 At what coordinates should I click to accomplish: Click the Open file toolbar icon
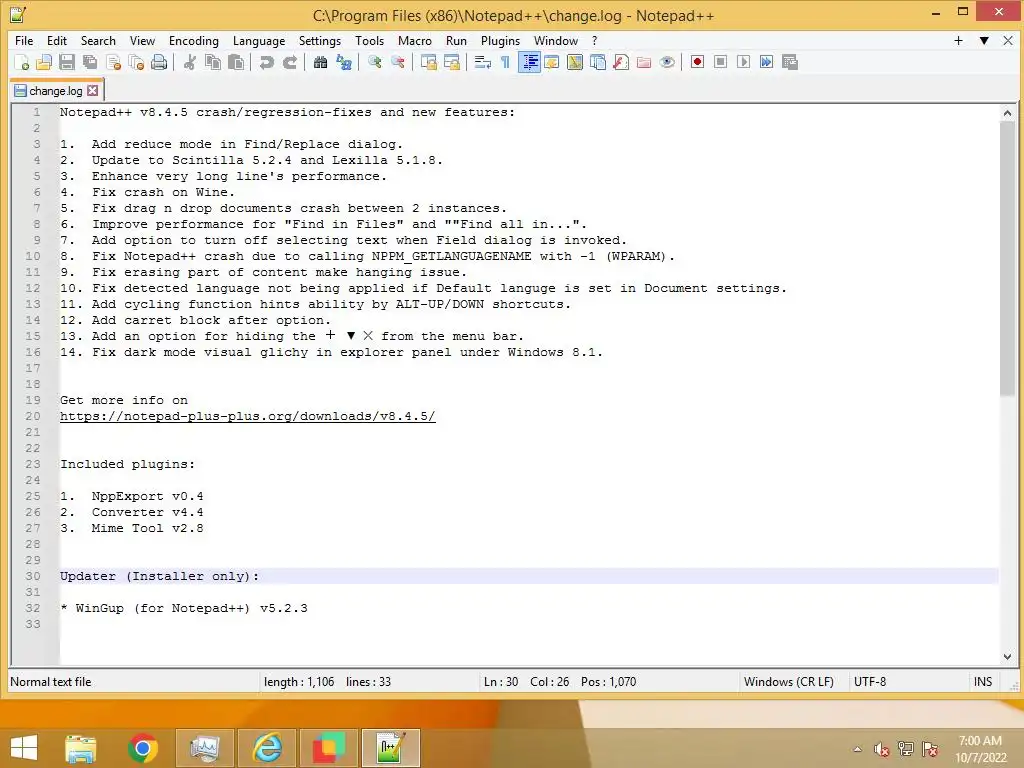tap(44, 62)
